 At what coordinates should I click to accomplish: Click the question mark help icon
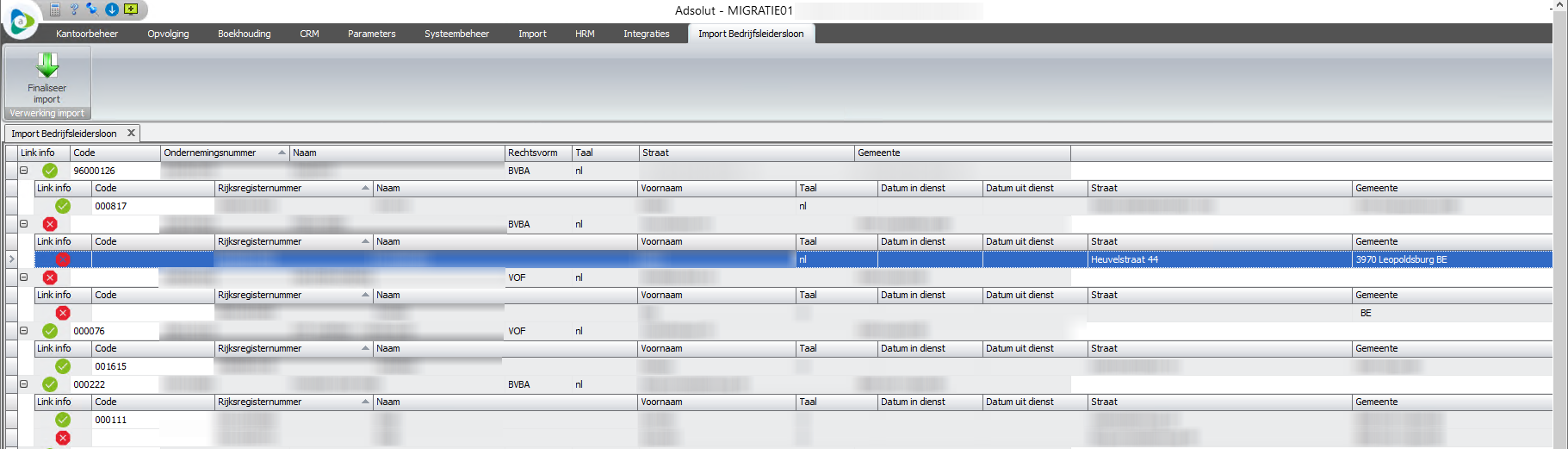pyautogui.click(x=74, y=9)
